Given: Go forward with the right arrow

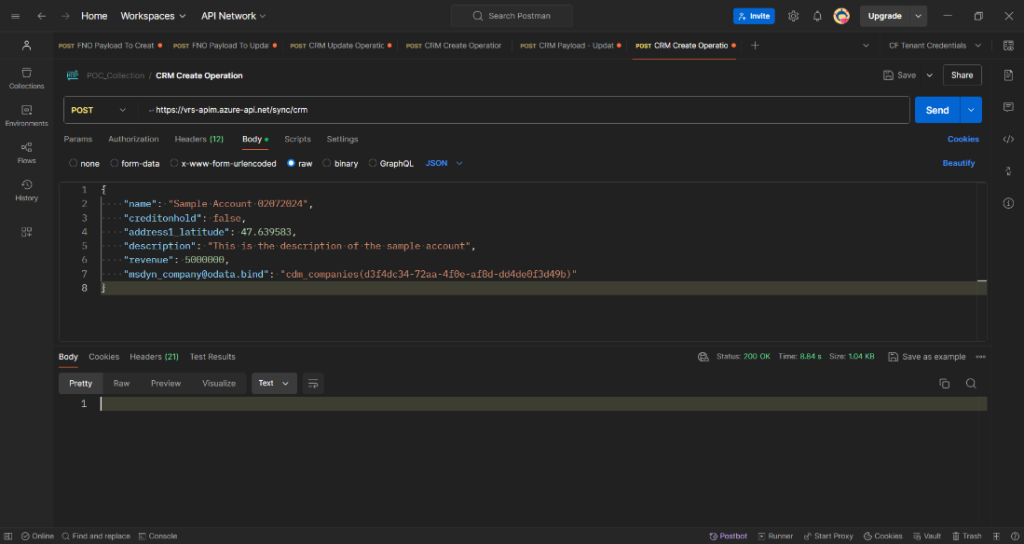Looking at the screenshot, I should click(x=65, y=16).
